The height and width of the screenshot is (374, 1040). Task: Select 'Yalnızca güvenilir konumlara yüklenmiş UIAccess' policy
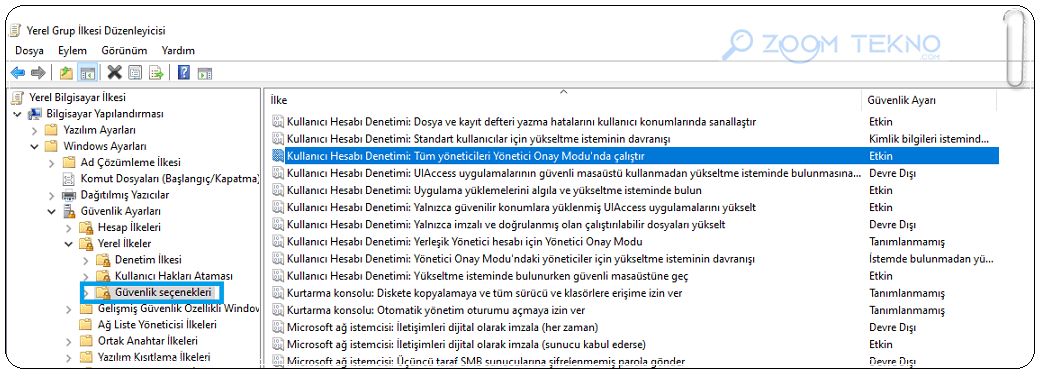point(521,208)
